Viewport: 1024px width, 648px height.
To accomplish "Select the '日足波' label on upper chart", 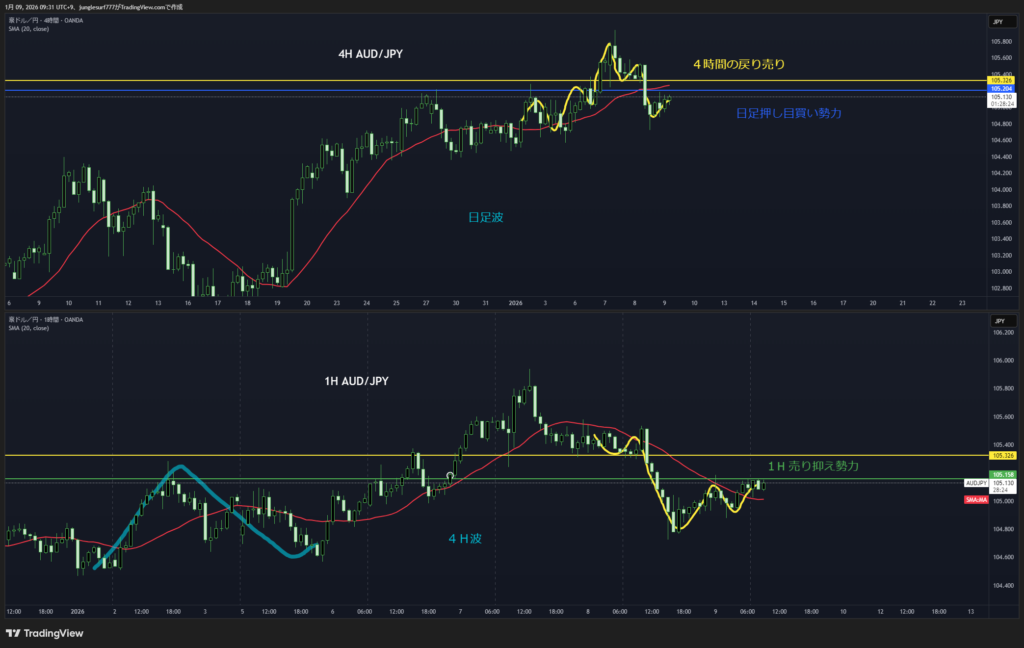I will (x=484, y=216).
